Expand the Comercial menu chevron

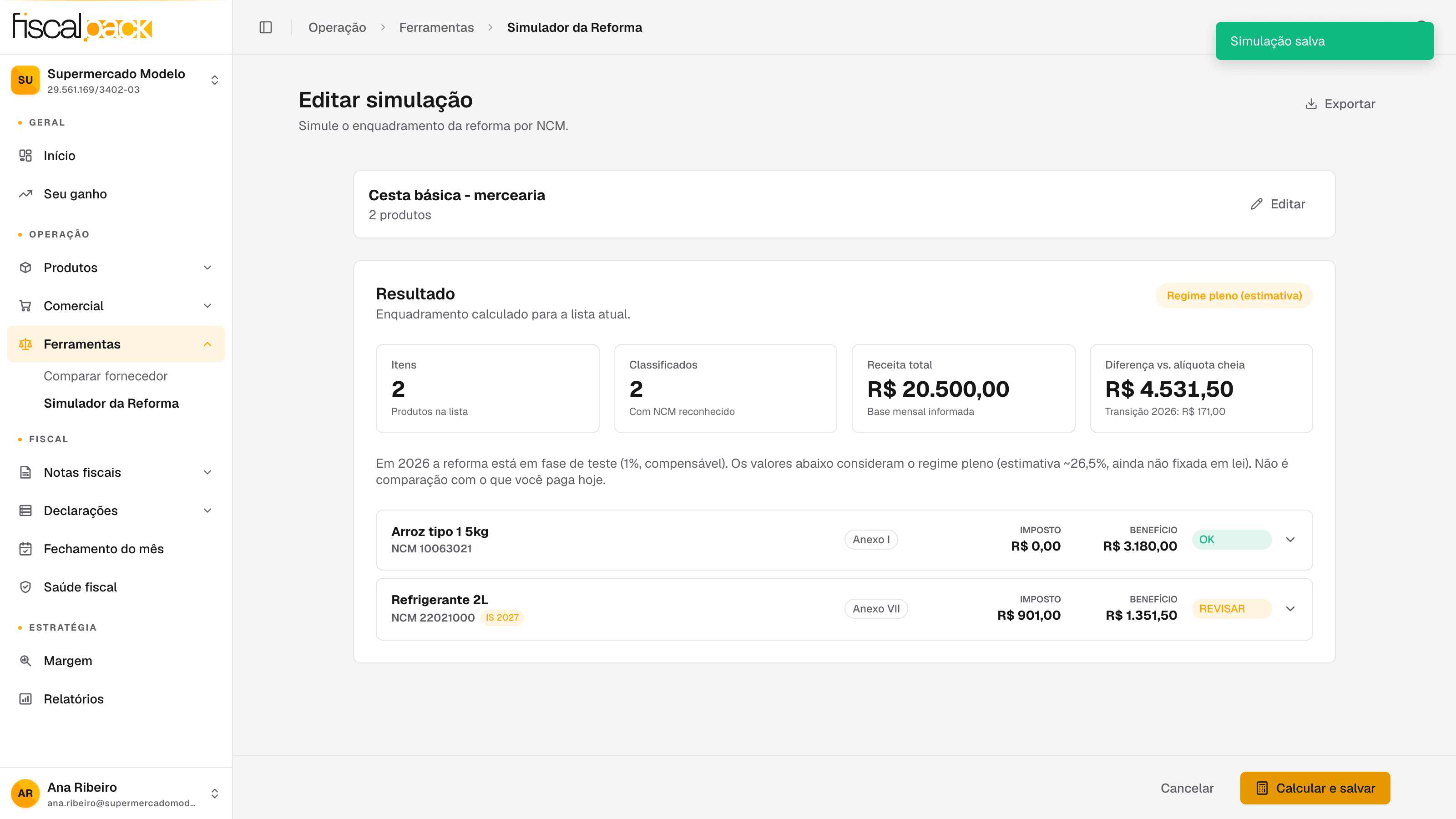point(207,306)
